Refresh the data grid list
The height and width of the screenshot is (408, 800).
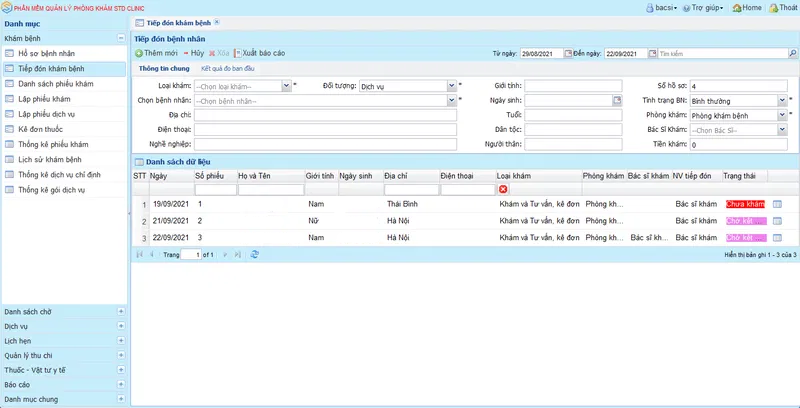click(255, 255)
